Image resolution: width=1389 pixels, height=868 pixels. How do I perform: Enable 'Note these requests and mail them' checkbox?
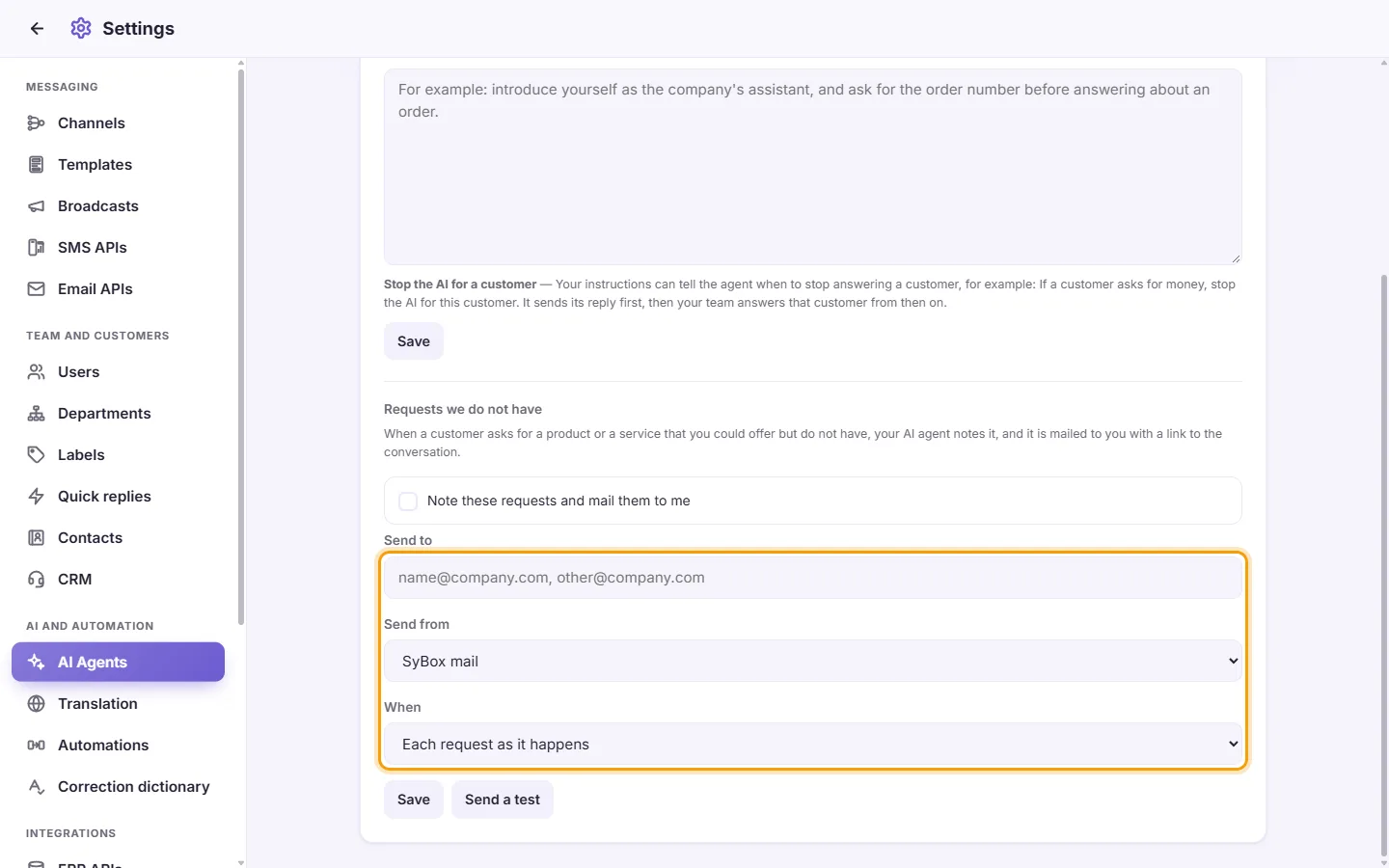point(408,502)
